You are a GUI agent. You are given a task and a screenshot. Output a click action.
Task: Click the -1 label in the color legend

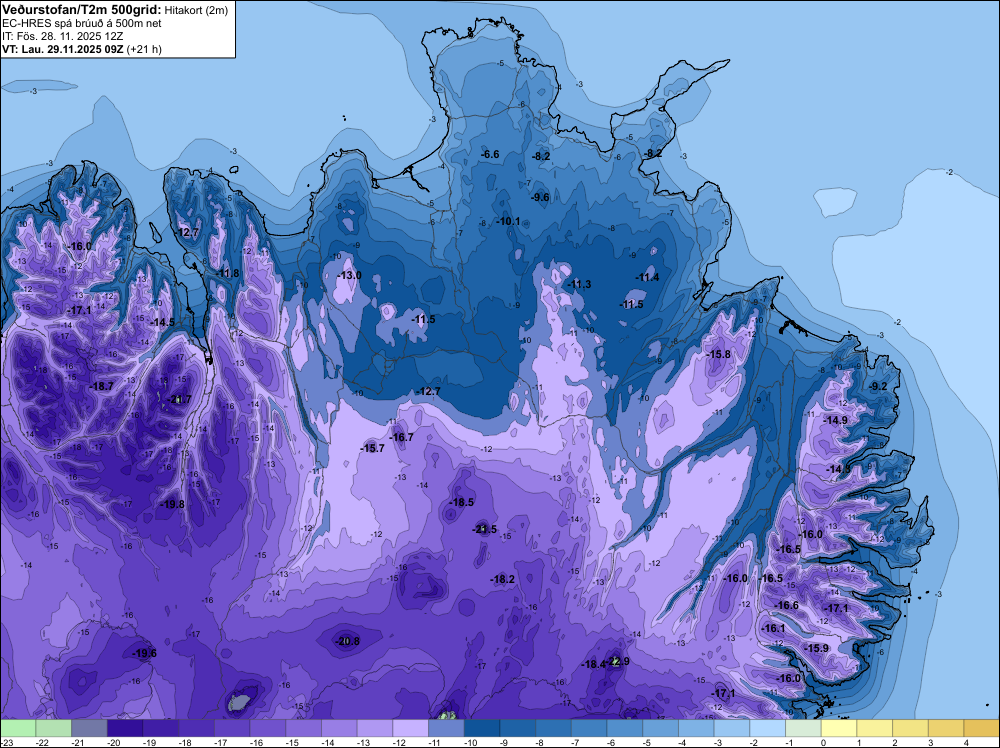tap(791, 742)
